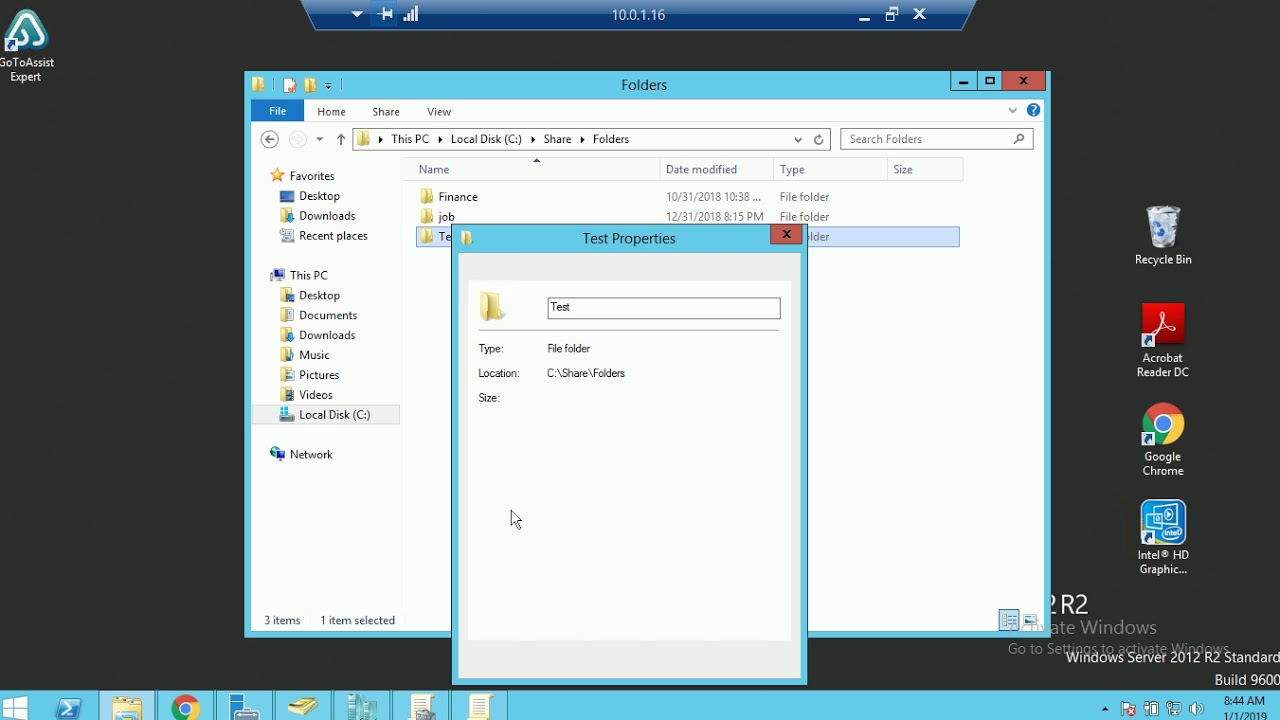
Task: Select the job folder row
Action: [x=688, y=217]
